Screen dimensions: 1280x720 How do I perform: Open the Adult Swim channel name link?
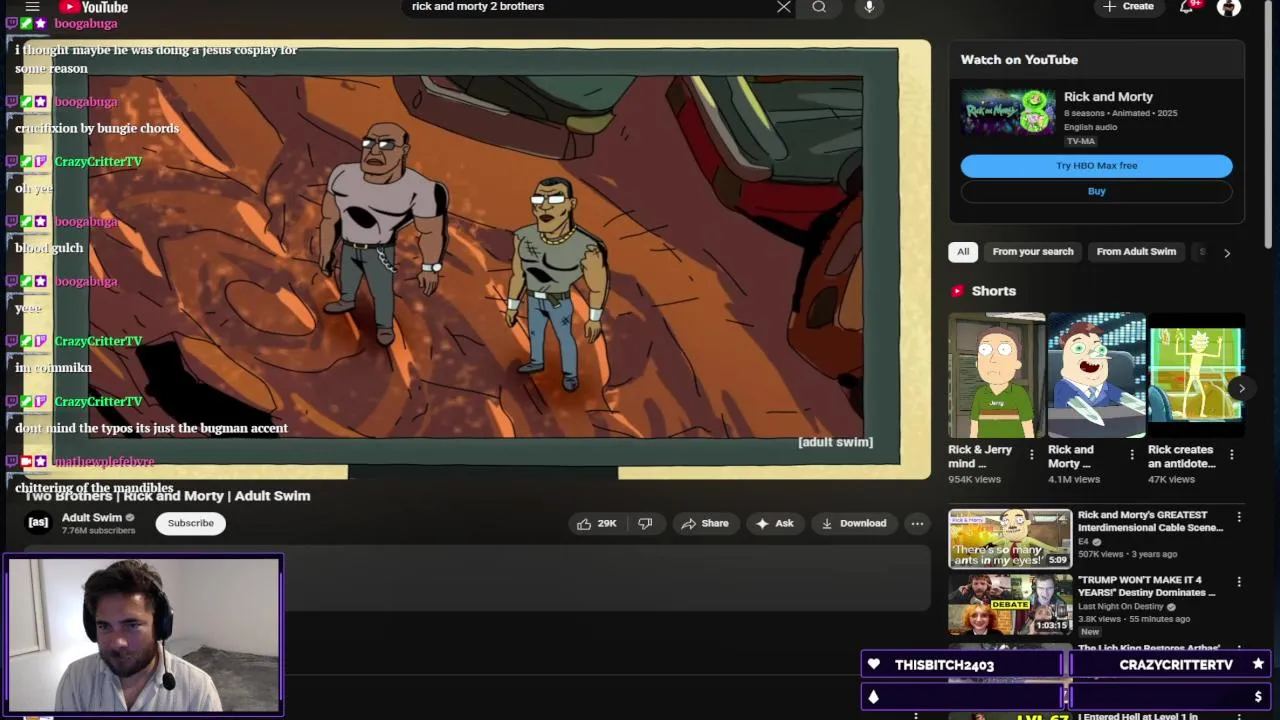click(91, 517)
